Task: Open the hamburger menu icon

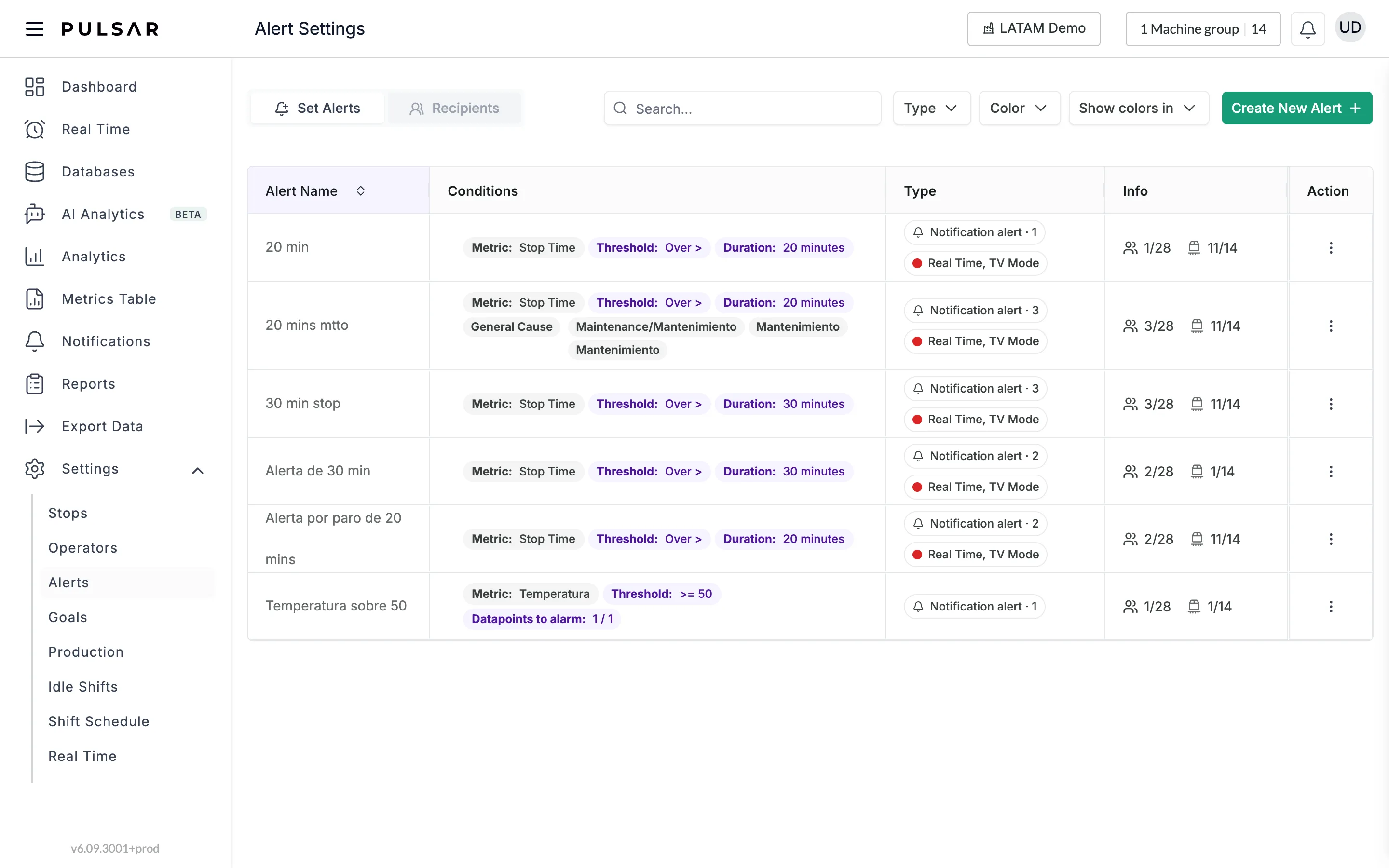Action: pos(34,29)
